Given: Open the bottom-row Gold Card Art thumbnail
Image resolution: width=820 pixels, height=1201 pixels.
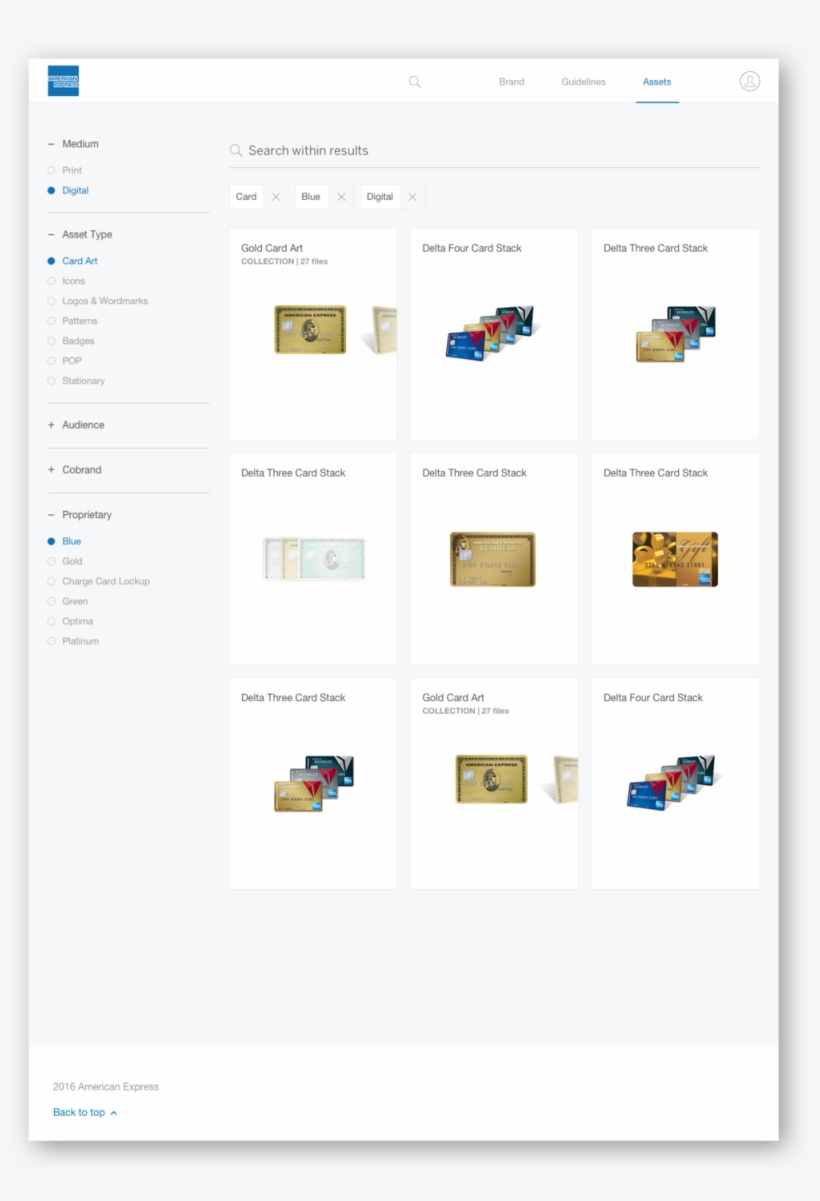Looking at the screenshot, I should (494, 784).
